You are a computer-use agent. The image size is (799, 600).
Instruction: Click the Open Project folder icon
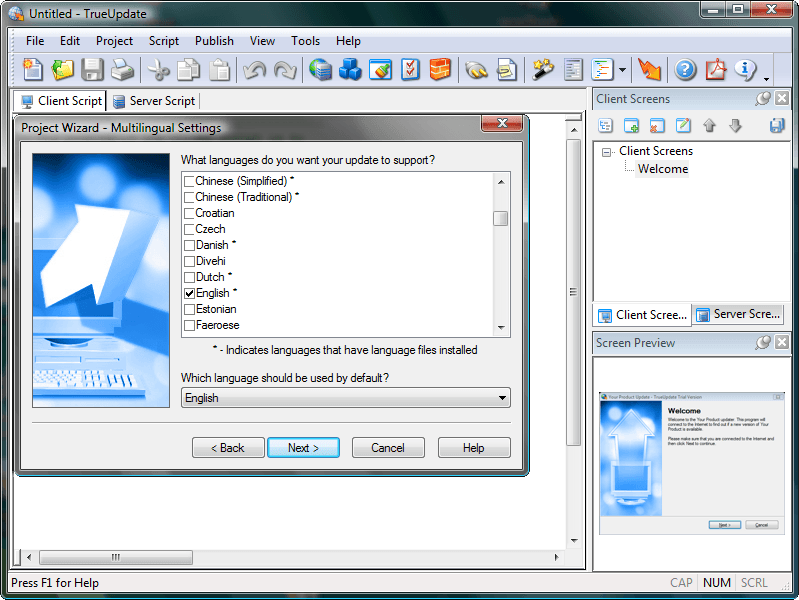click(63, 70)
